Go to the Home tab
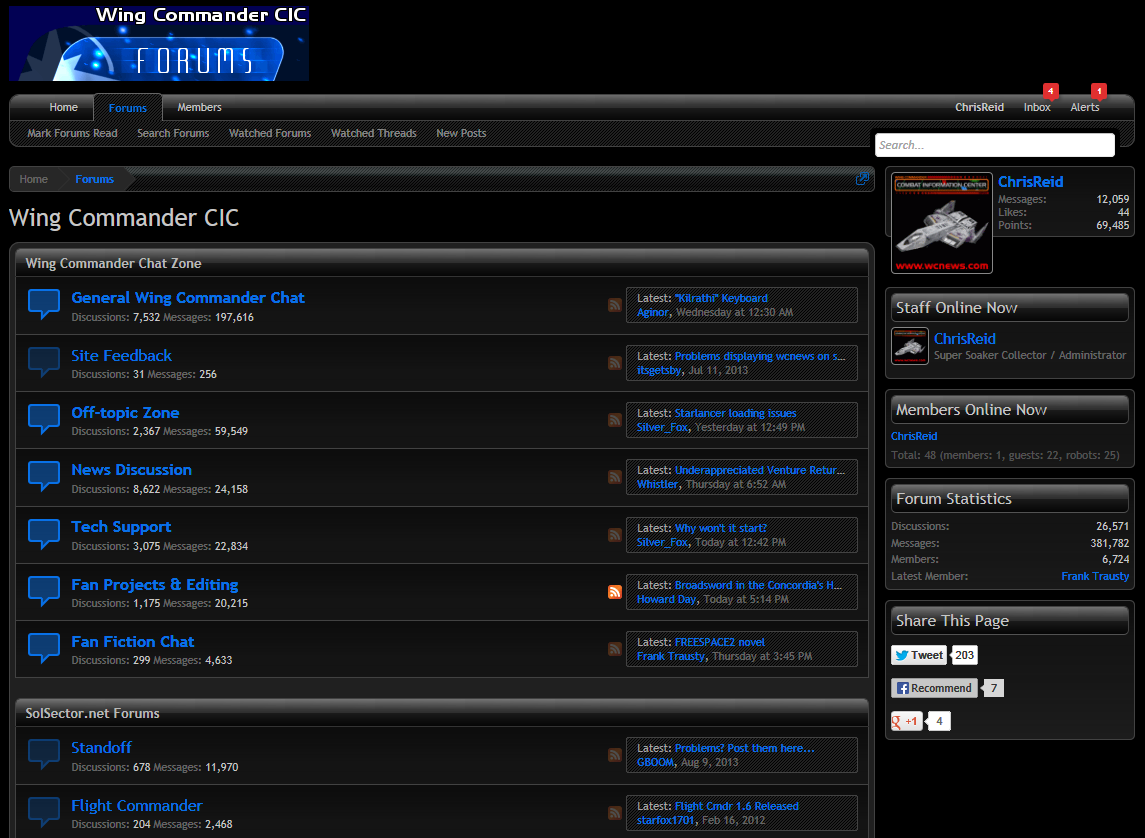1145x838 pixels. (63, 107)
